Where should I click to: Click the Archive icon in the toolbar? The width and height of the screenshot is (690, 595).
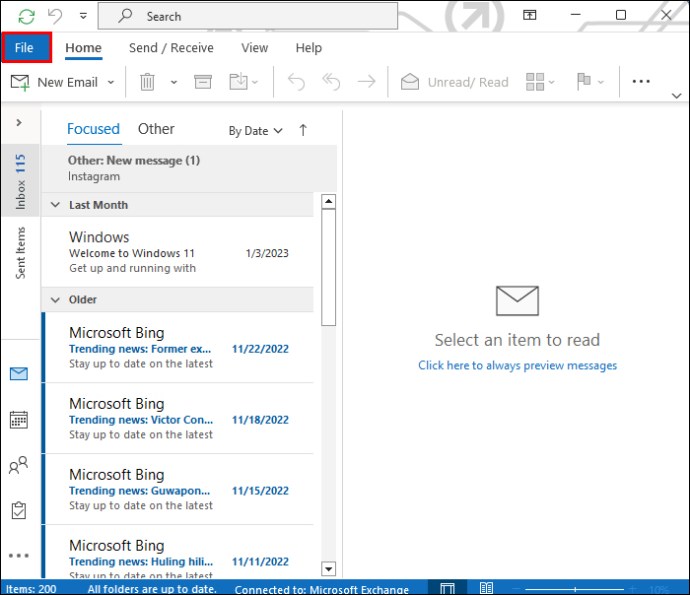[203, 82]
